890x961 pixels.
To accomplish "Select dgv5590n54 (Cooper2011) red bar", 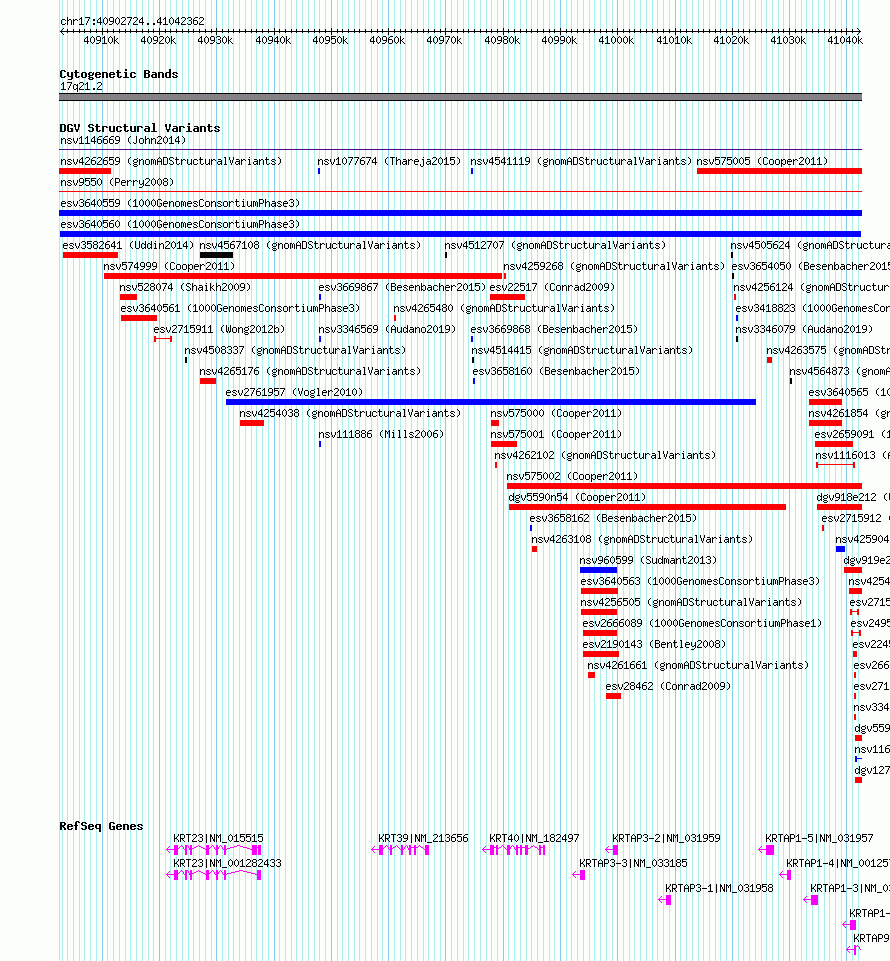I will pos(647,507).
